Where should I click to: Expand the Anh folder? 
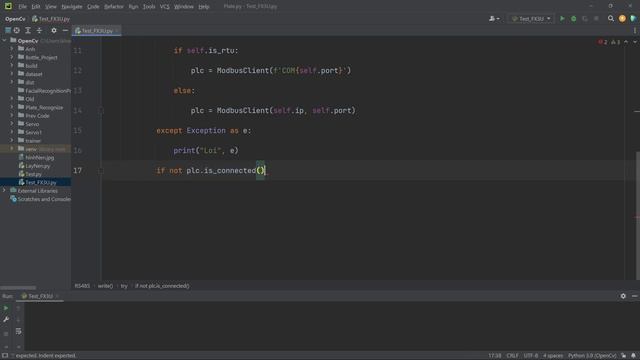tap(12, 49)
